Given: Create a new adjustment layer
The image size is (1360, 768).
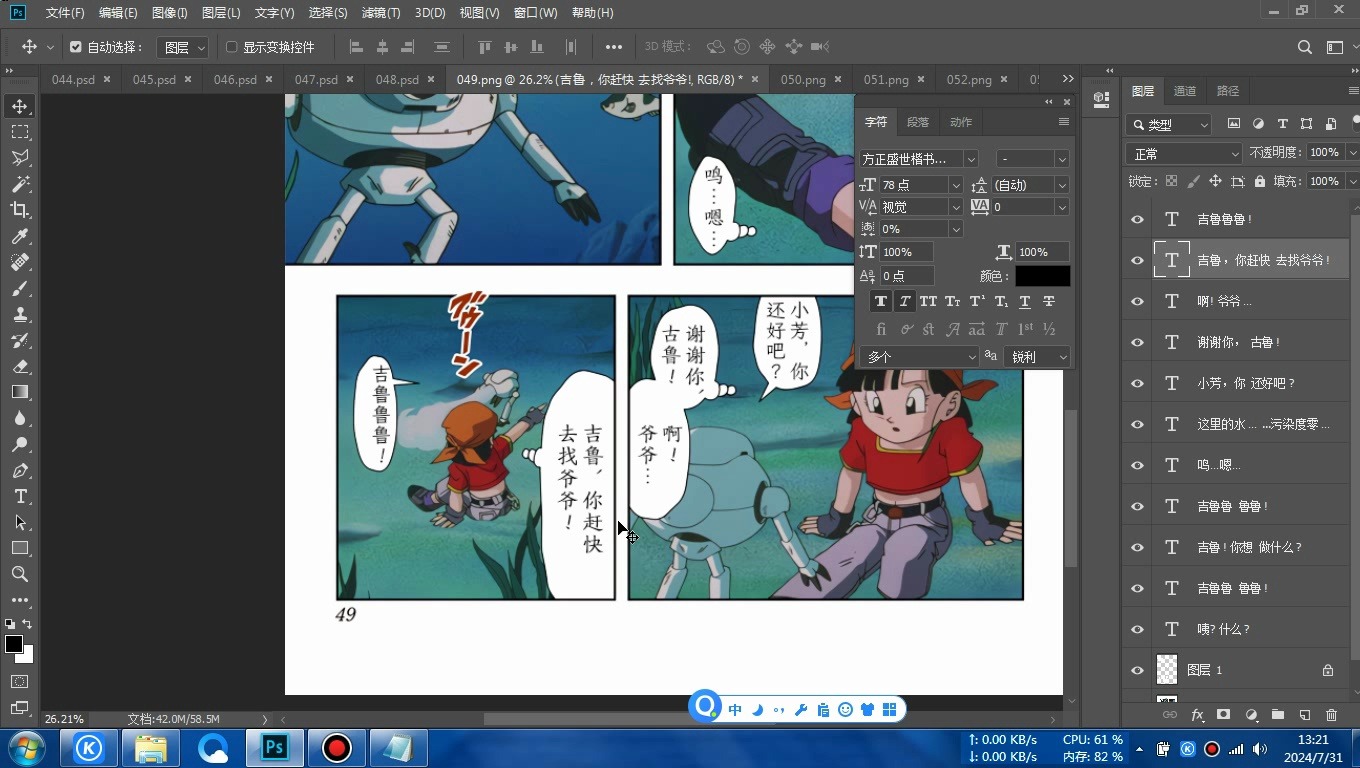Looking at the screenshot, I should pos(1251,715).
